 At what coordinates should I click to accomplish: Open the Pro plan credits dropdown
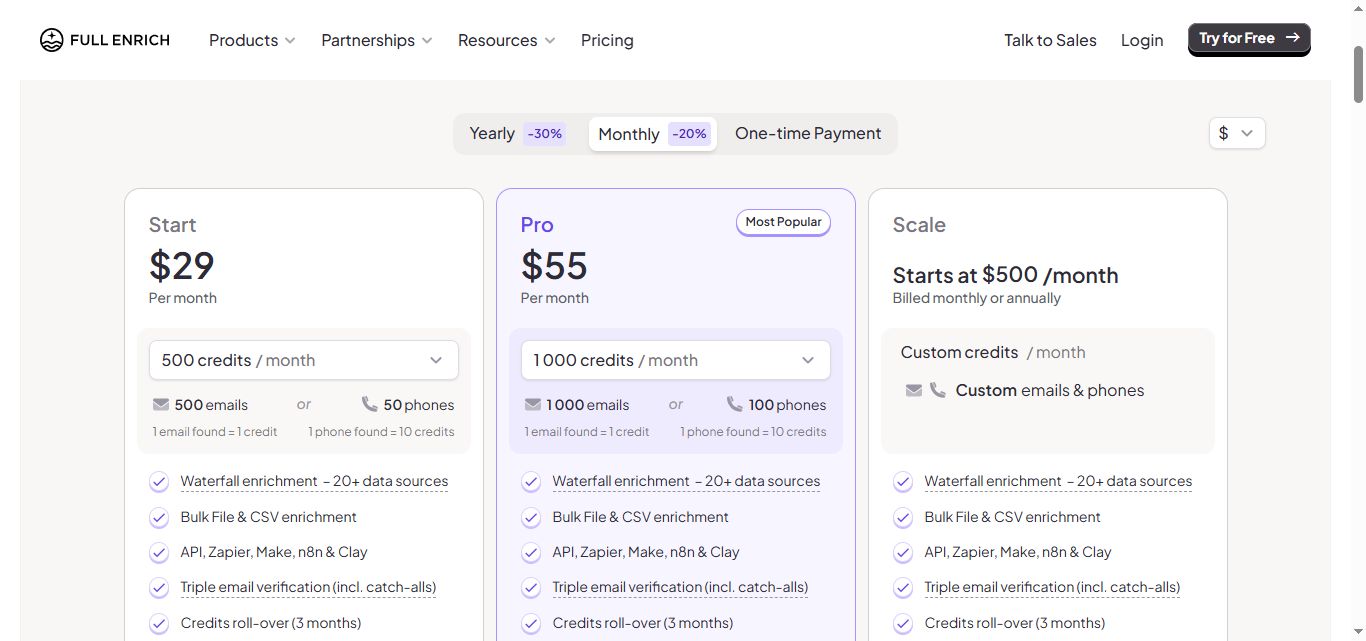(675, 359)
